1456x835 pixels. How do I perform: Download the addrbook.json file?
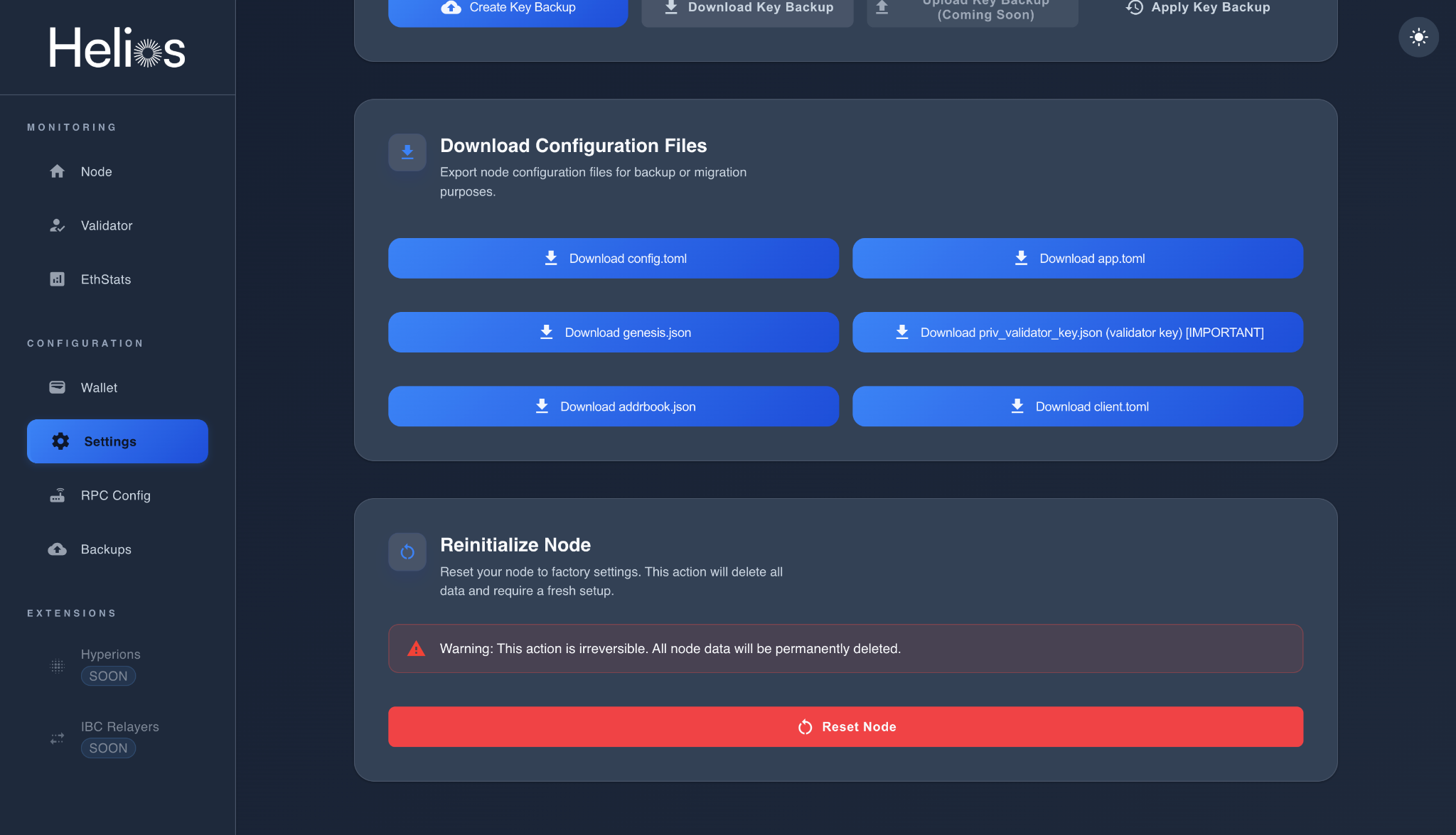pos(614,406)
